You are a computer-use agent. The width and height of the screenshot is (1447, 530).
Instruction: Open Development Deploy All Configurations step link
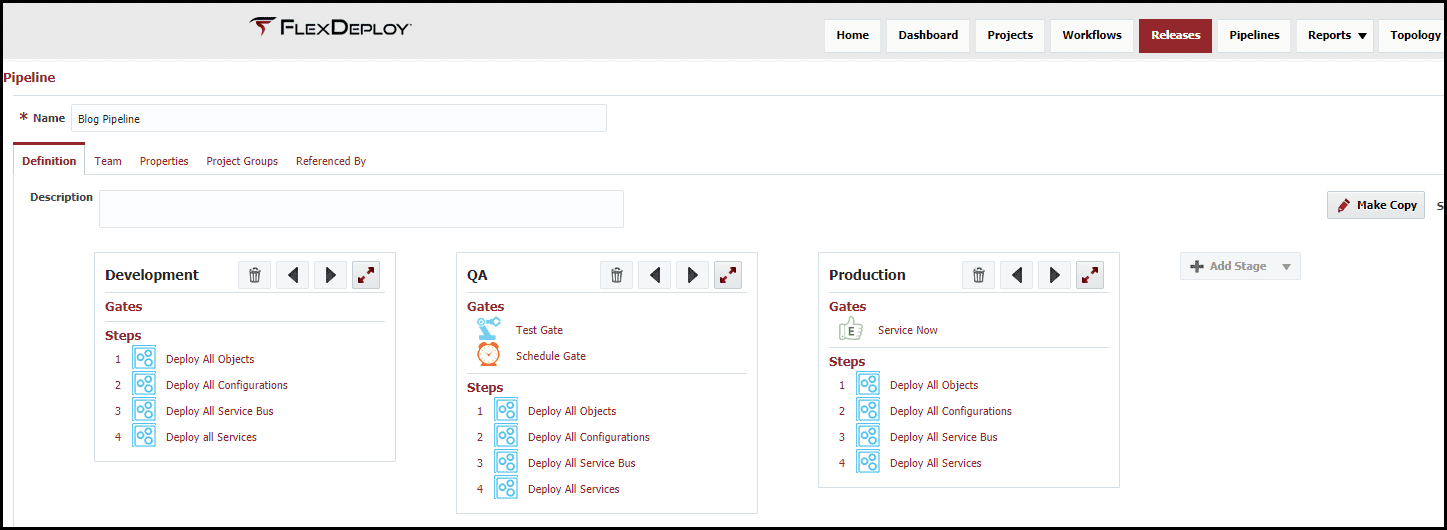(227, 385)
